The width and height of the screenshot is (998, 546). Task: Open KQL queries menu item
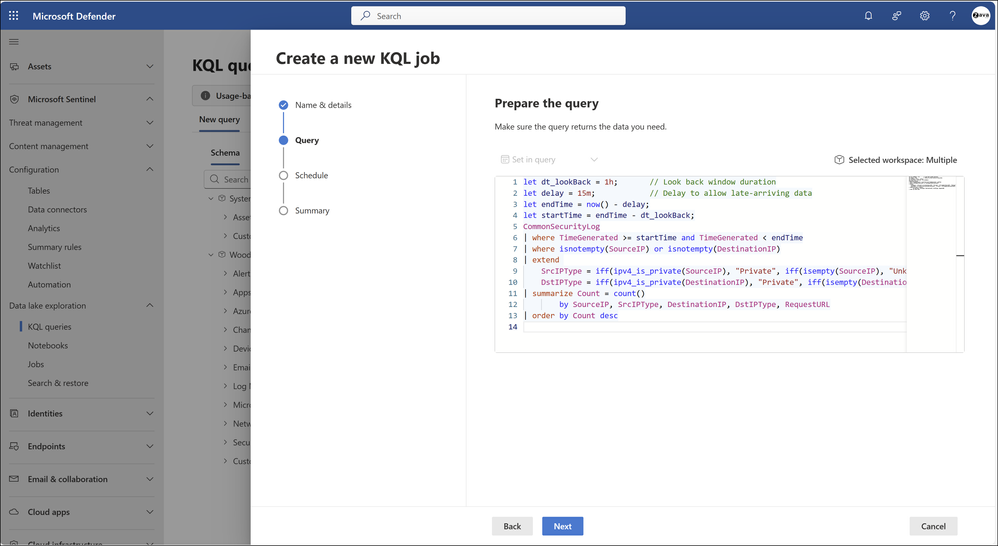[x=50, y=327]
